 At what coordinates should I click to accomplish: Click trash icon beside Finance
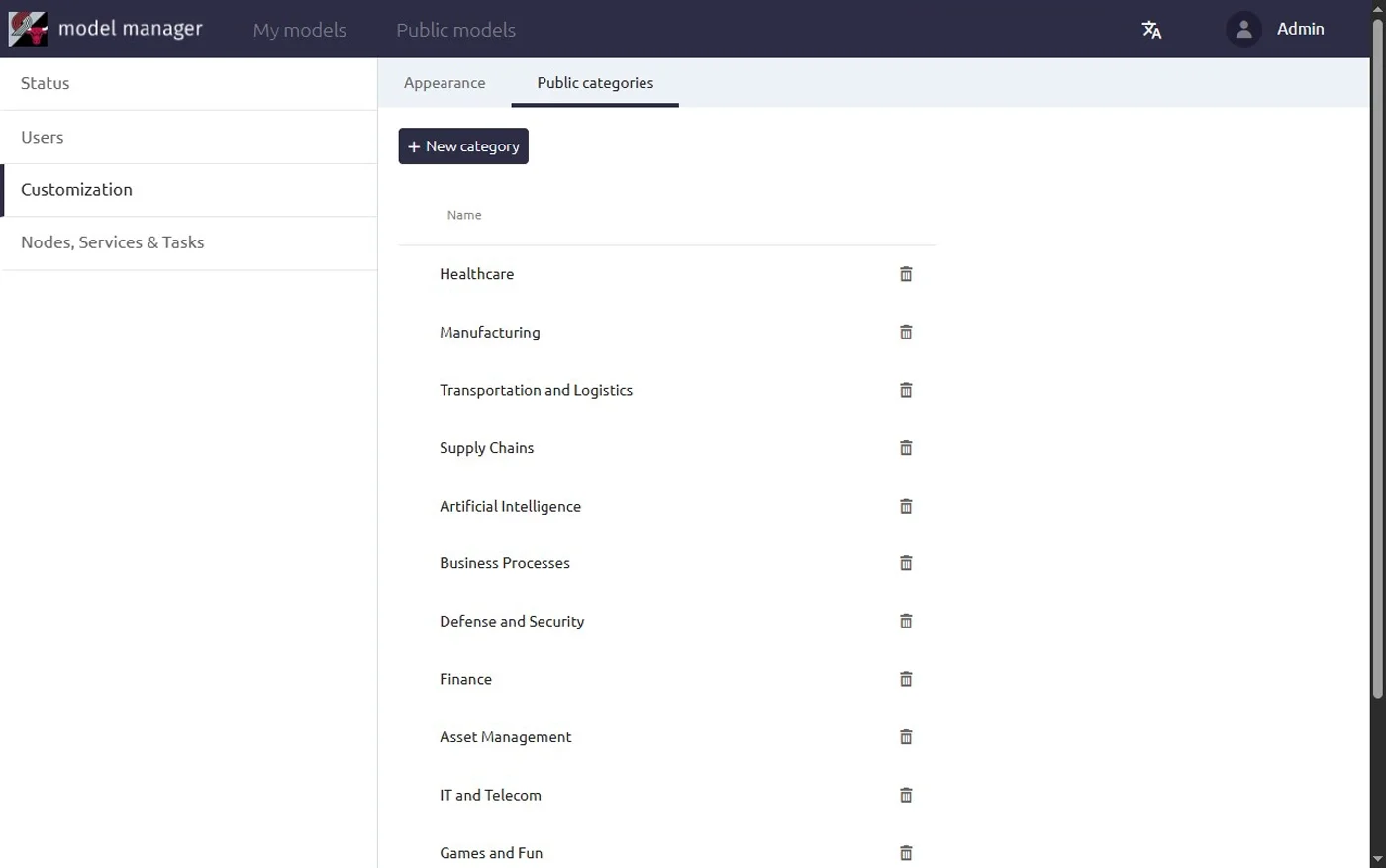pos(905,679)
